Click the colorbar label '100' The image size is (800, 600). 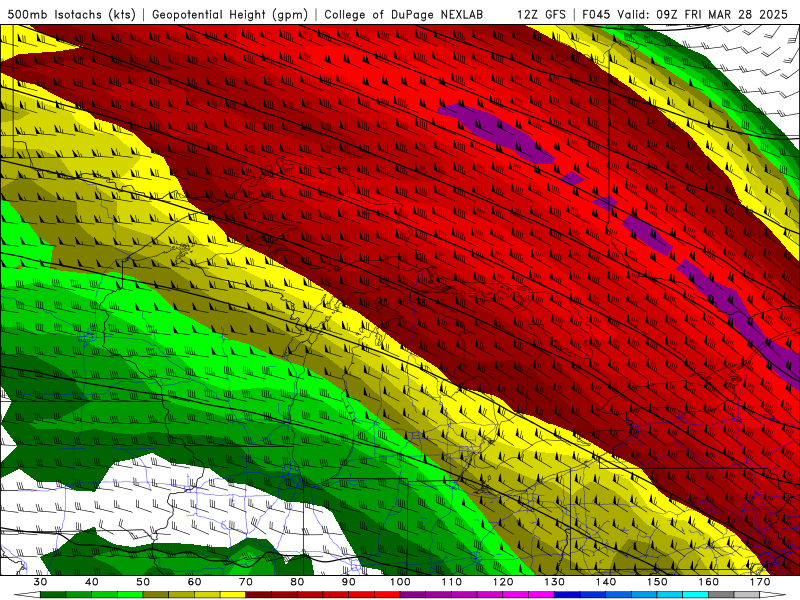point(401,582)
